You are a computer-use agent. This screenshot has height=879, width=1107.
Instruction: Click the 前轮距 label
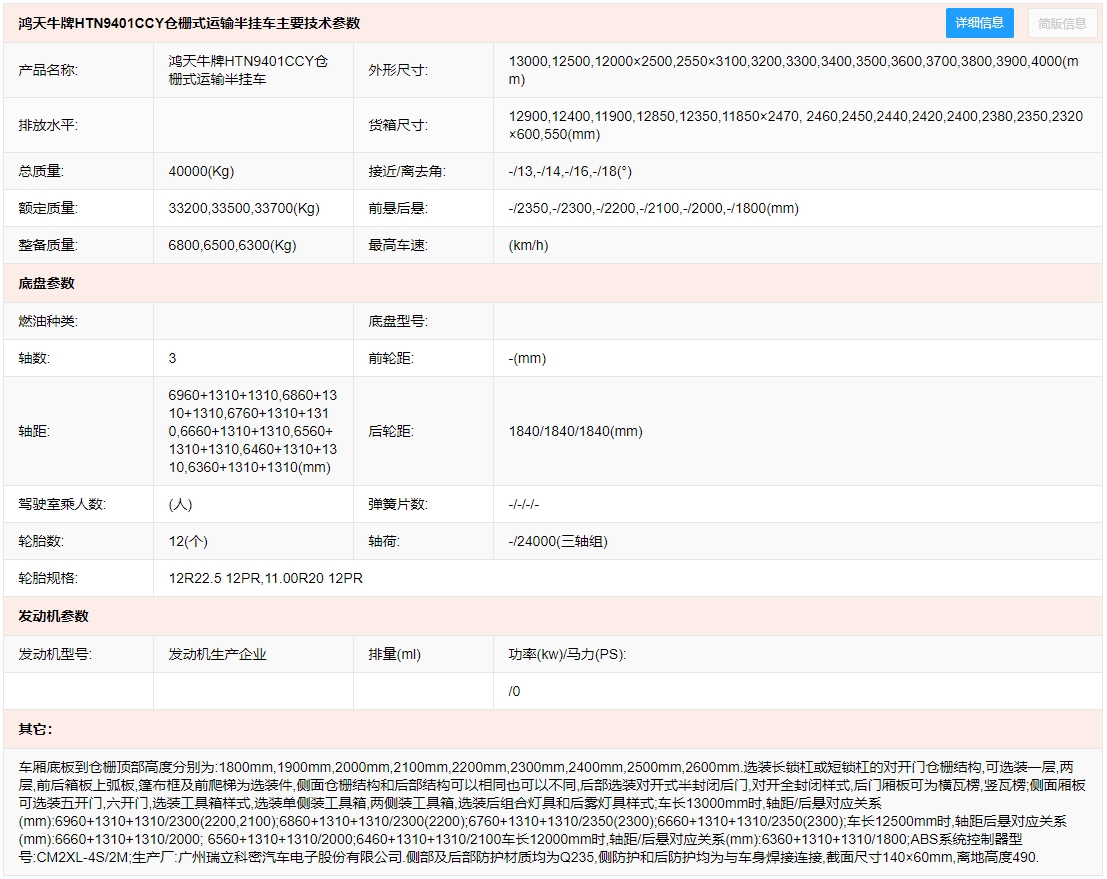390,358
